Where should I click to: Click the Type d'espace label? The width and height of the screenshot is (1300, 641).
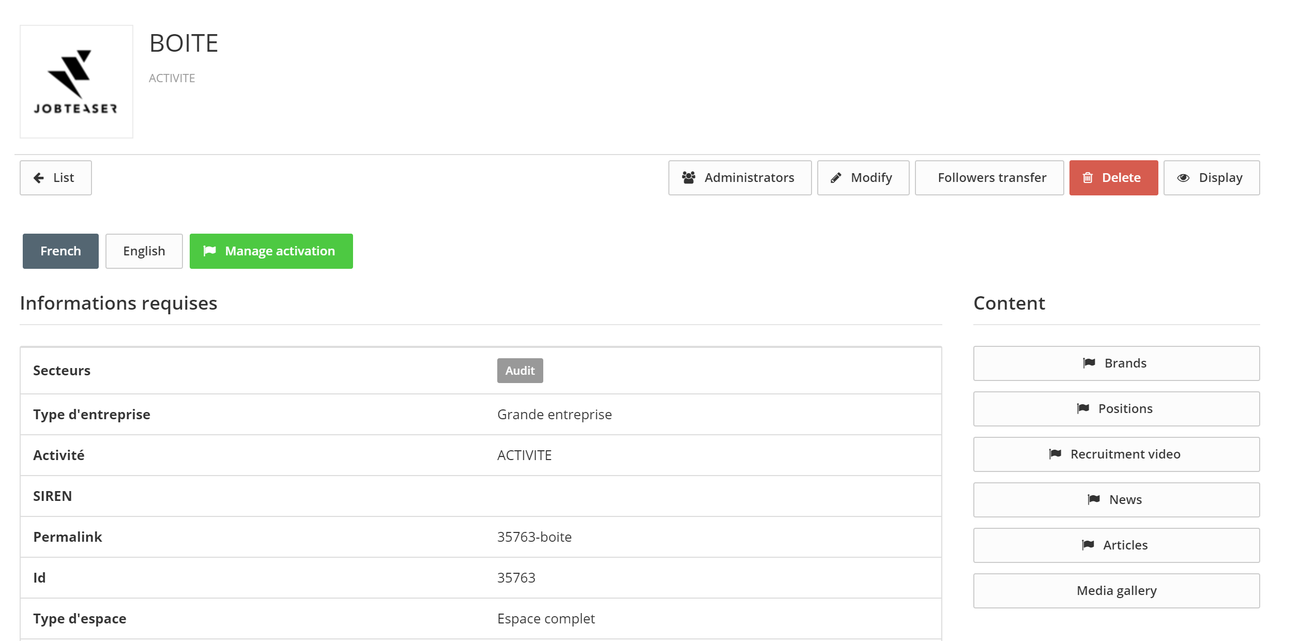pyautogui.click(x=80, y=619)
